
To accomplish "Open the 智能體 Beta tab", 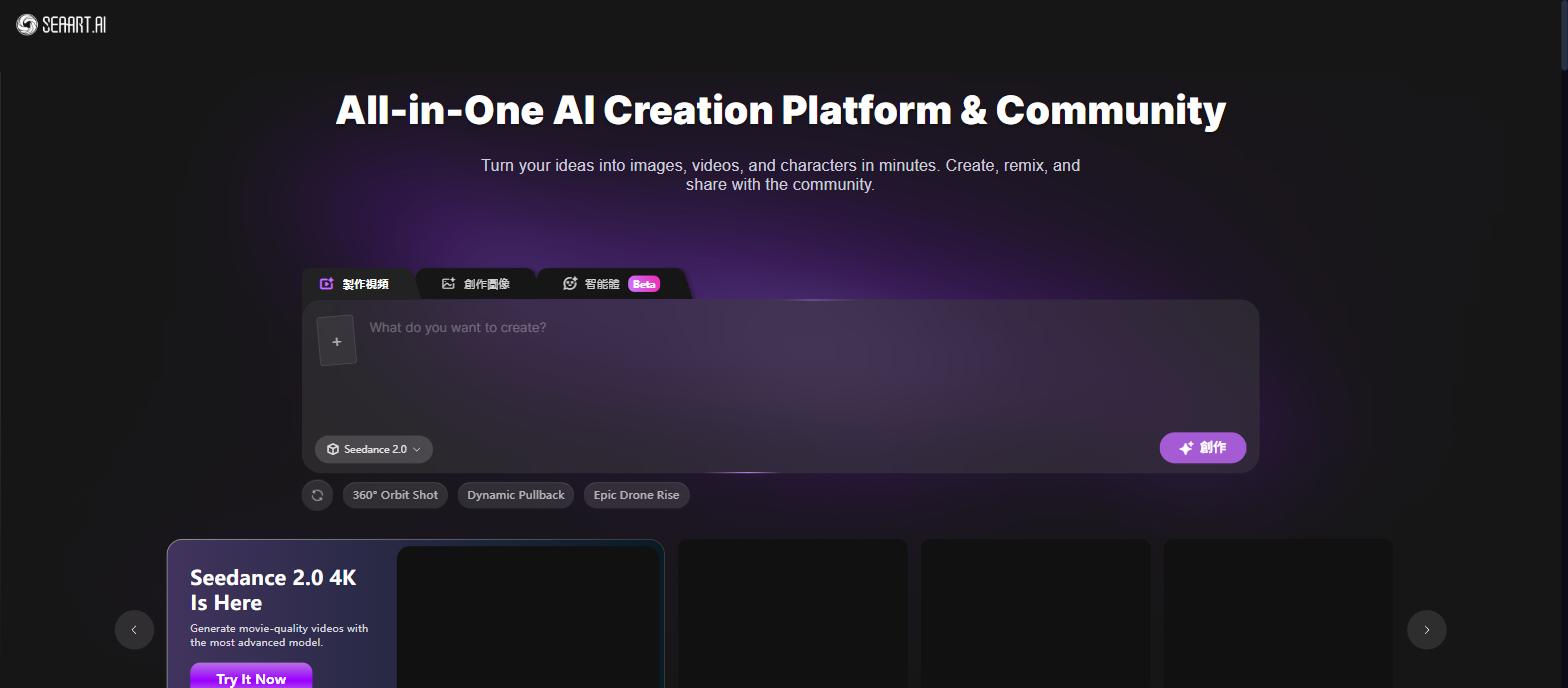I will (611, 284).
